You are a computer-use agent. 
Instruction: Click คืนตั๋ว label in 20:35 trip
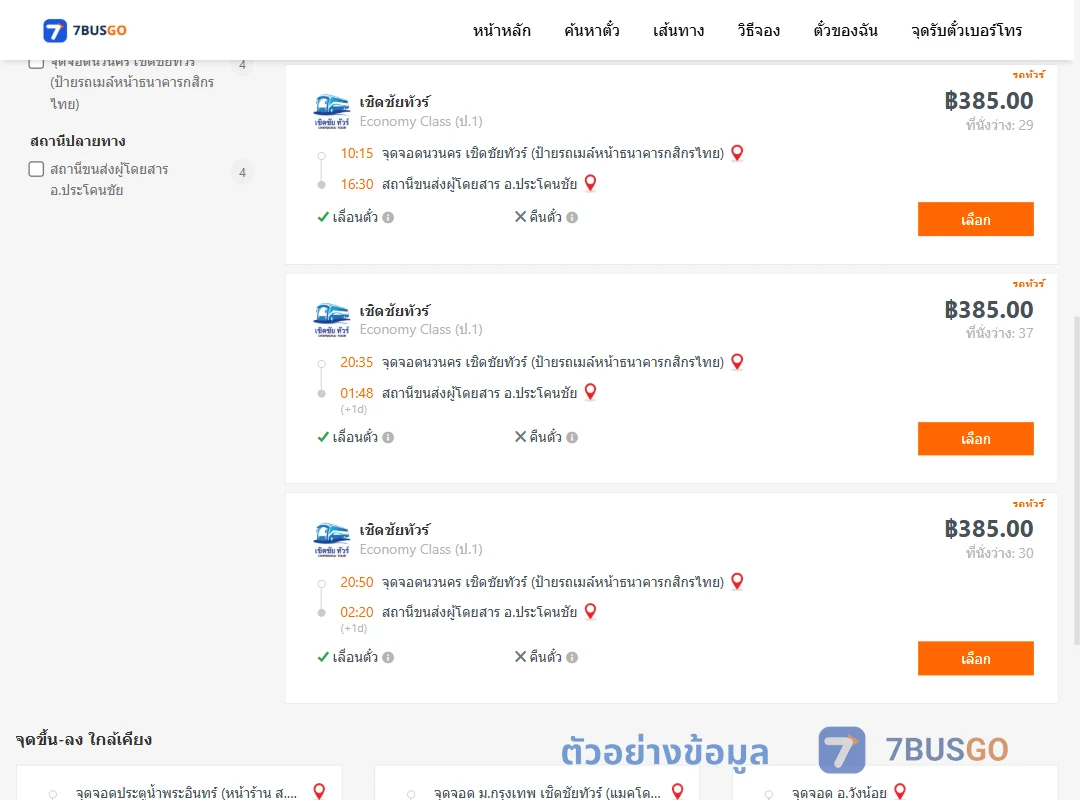coord(546,437)
